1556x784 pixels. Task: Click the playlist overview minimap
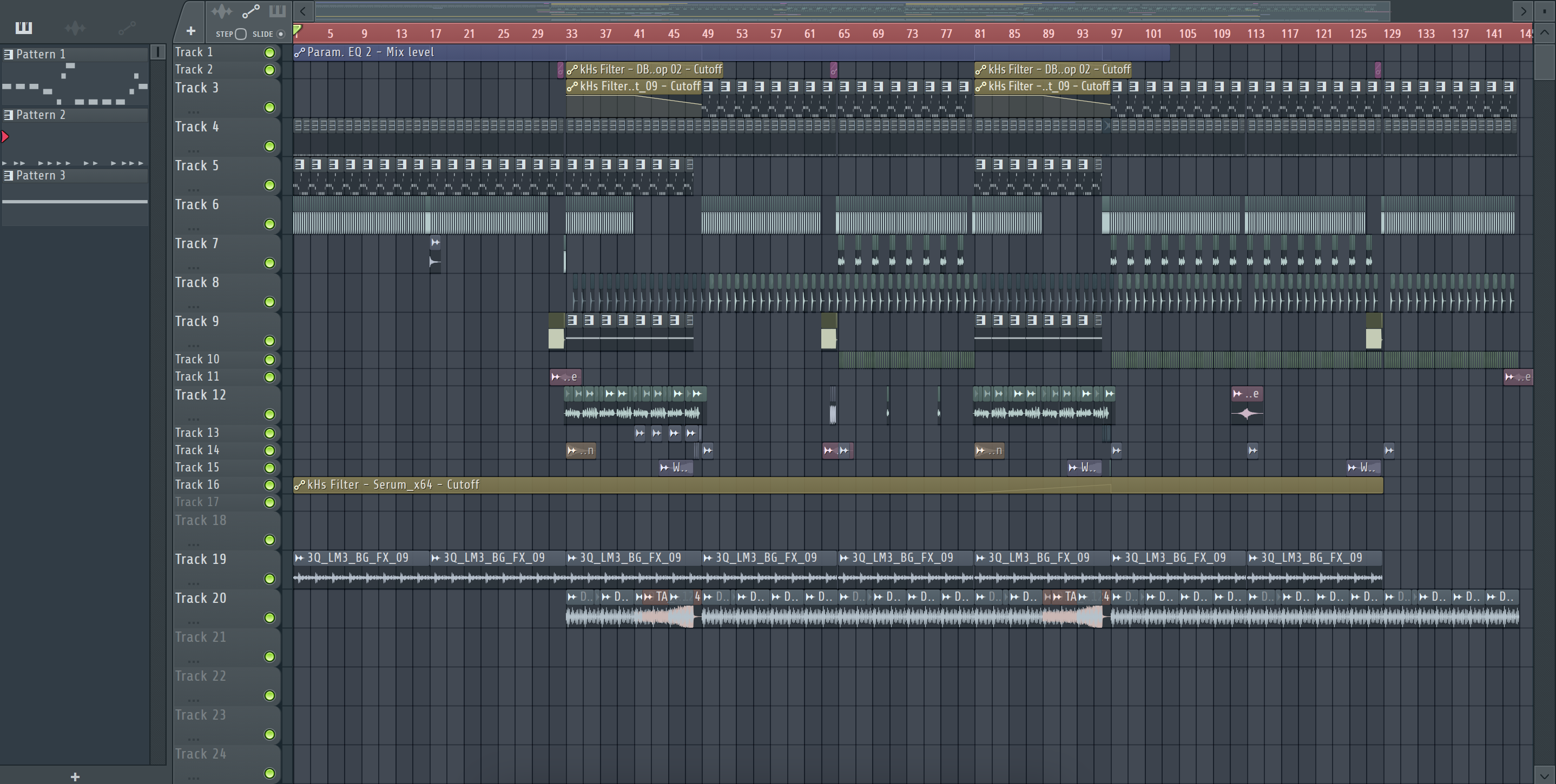[x=853, y=11]
